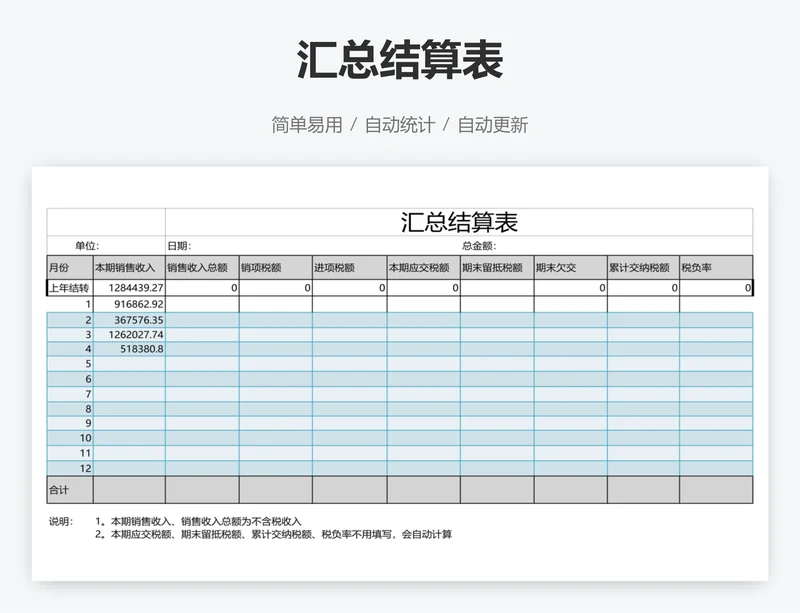This screenshot has height=613, width=800.
Task: Select 本期销售收入 cell in 合计 row
Action: tap(129, 490)
